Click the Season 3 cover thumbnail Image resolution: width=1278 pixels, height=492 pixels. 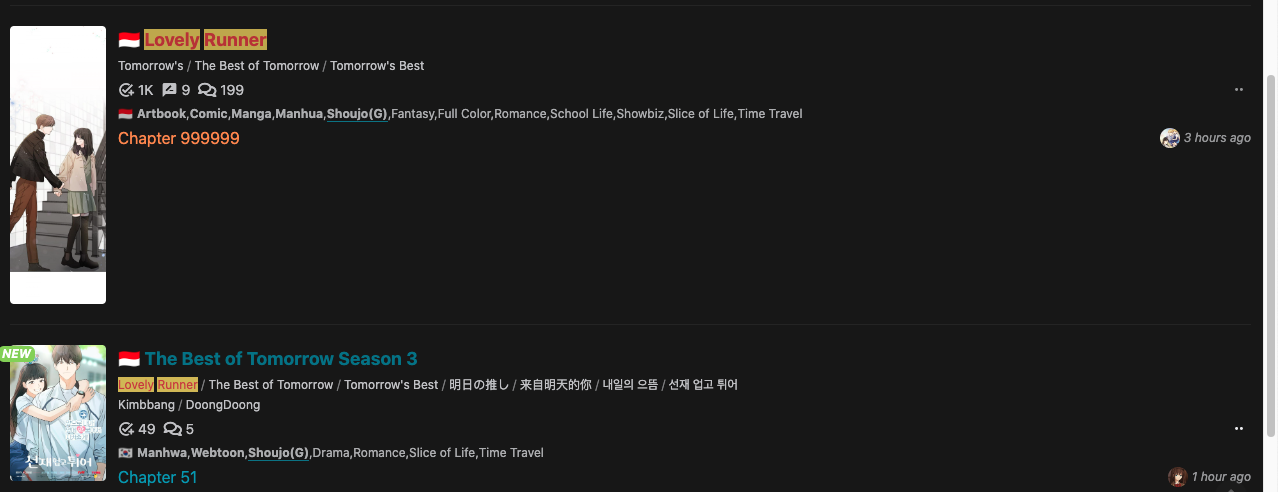[x=58, y=413]
